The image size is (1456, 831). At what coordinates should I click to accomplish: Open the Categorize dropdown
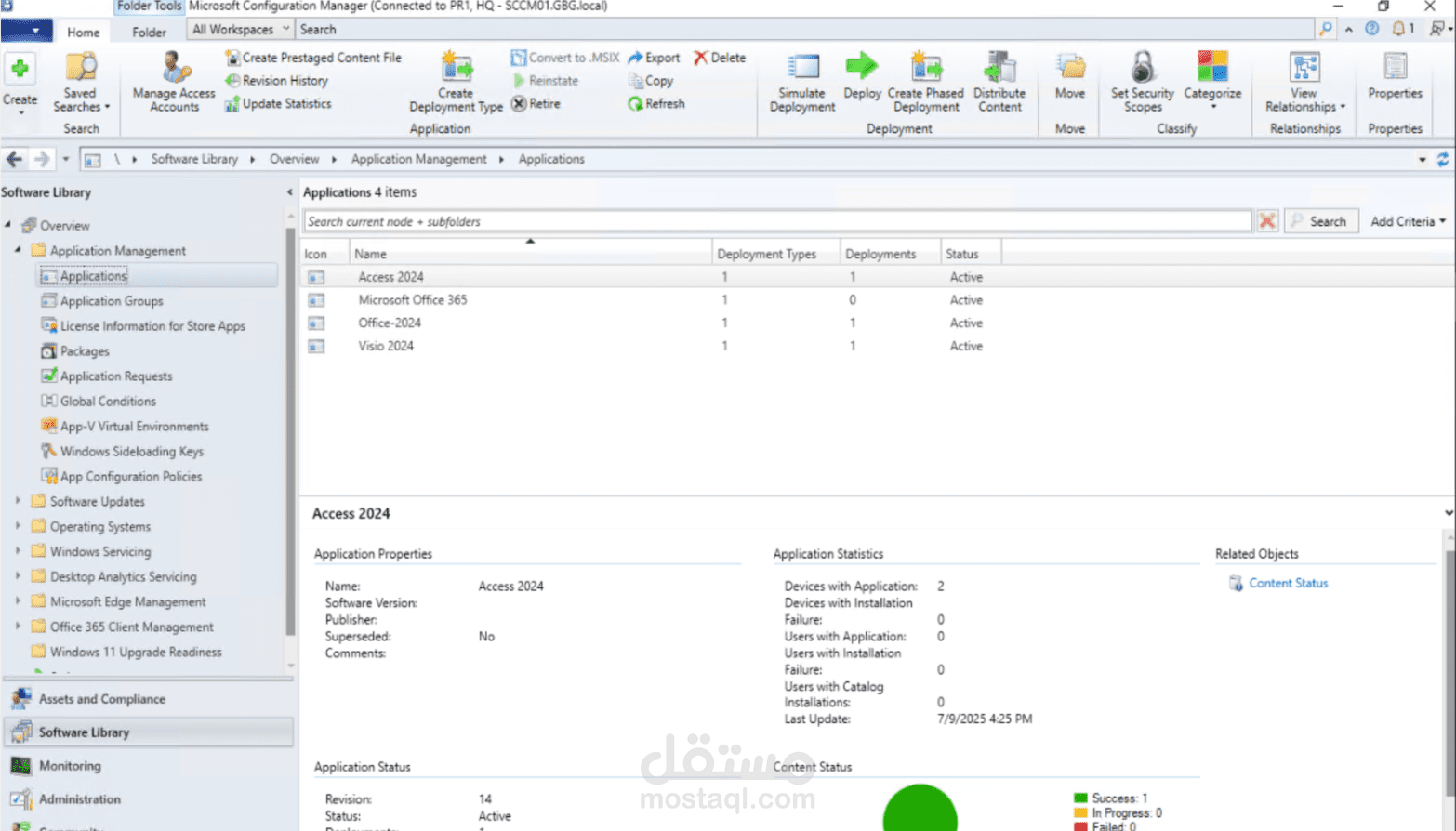(1212, 82)
